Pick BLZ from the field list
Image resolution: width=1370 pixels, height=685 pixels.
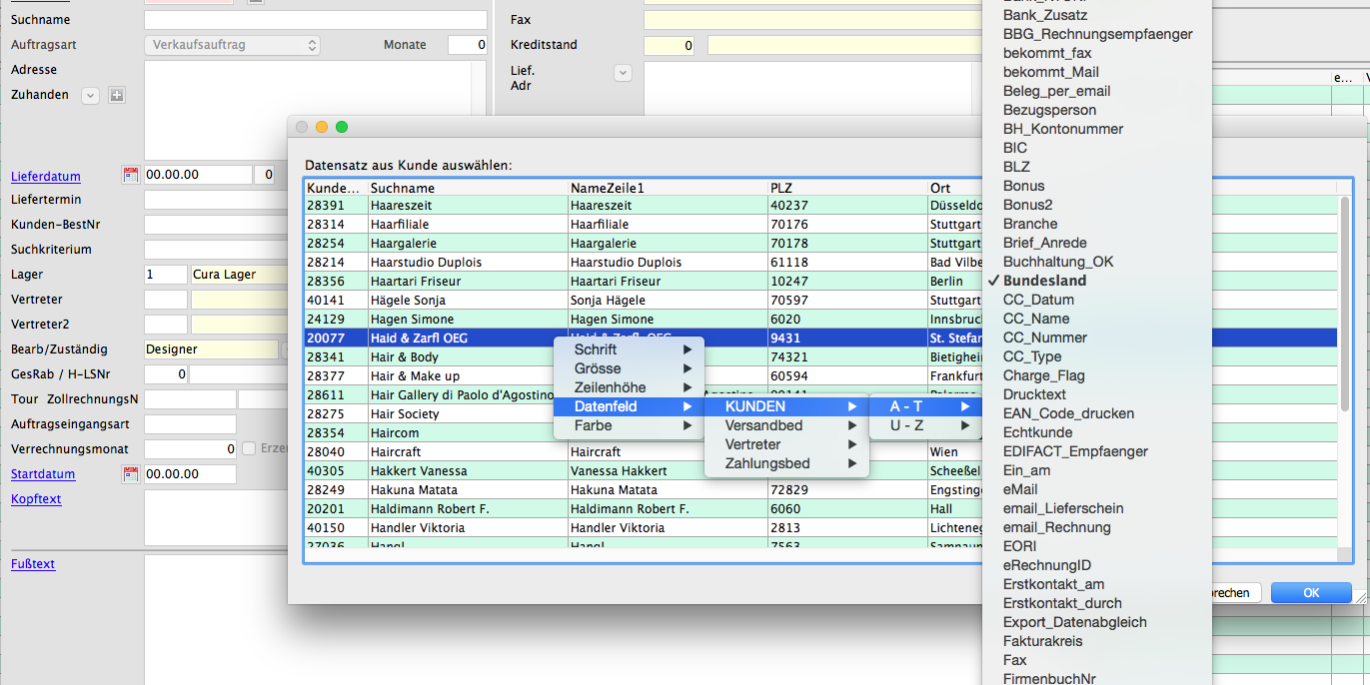pyautogui.click(x=1097, y=167)
